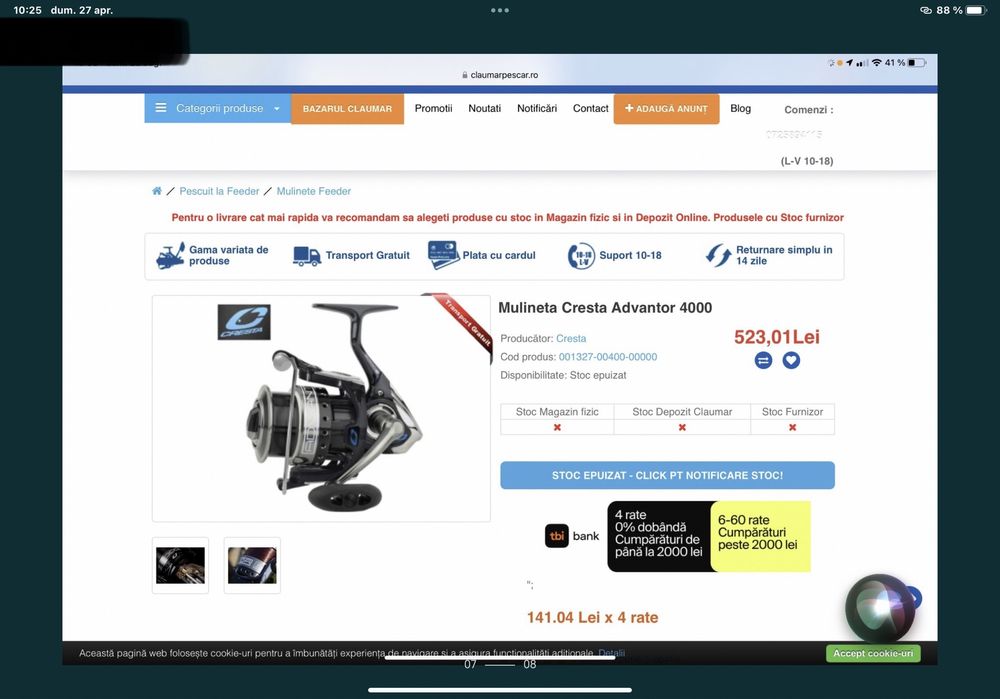Click the Adauga Anunt button
The image size is (1000, 699).
point(666,108)
